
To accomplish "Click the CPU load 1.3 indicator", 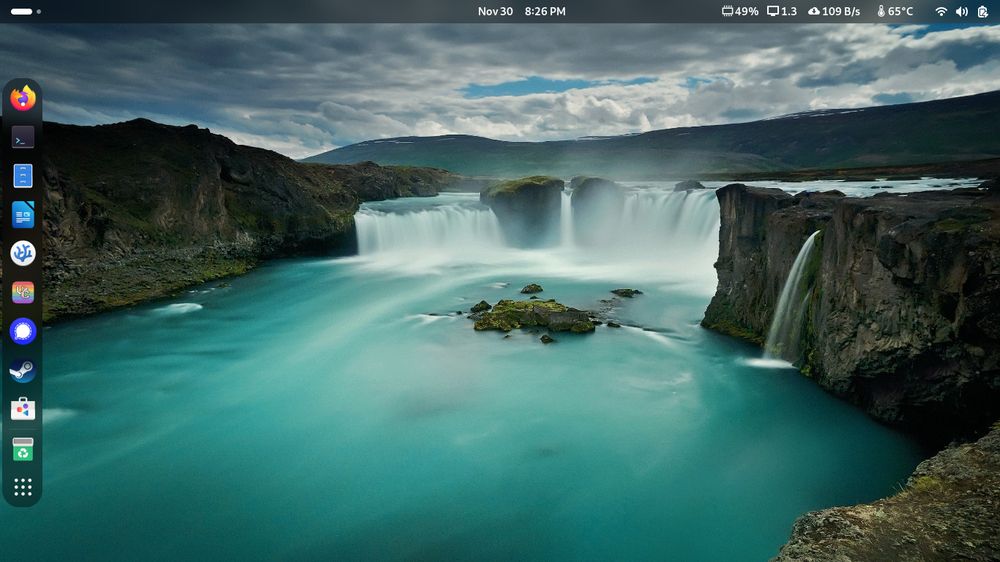I will [782, 11].
